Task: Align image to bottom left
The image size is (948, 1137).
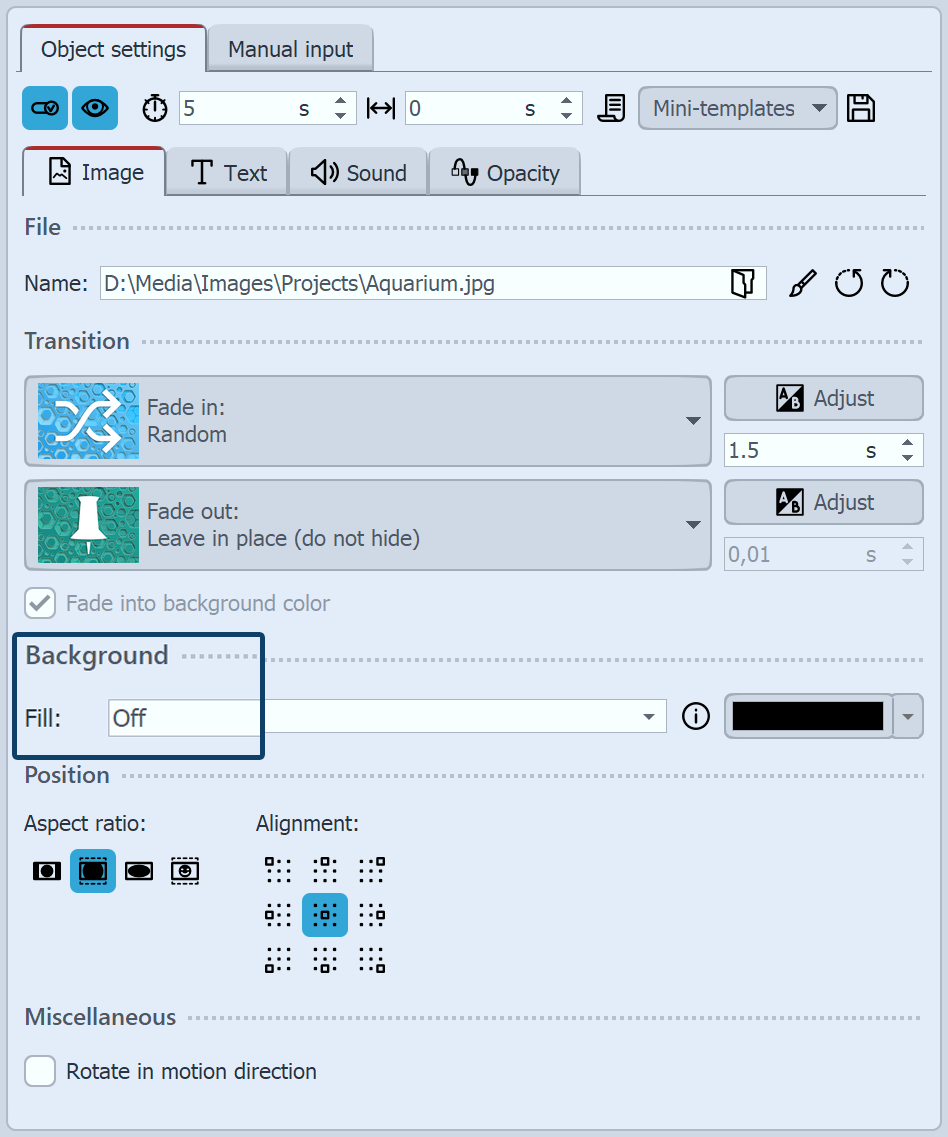Action: tap(278, 960)
